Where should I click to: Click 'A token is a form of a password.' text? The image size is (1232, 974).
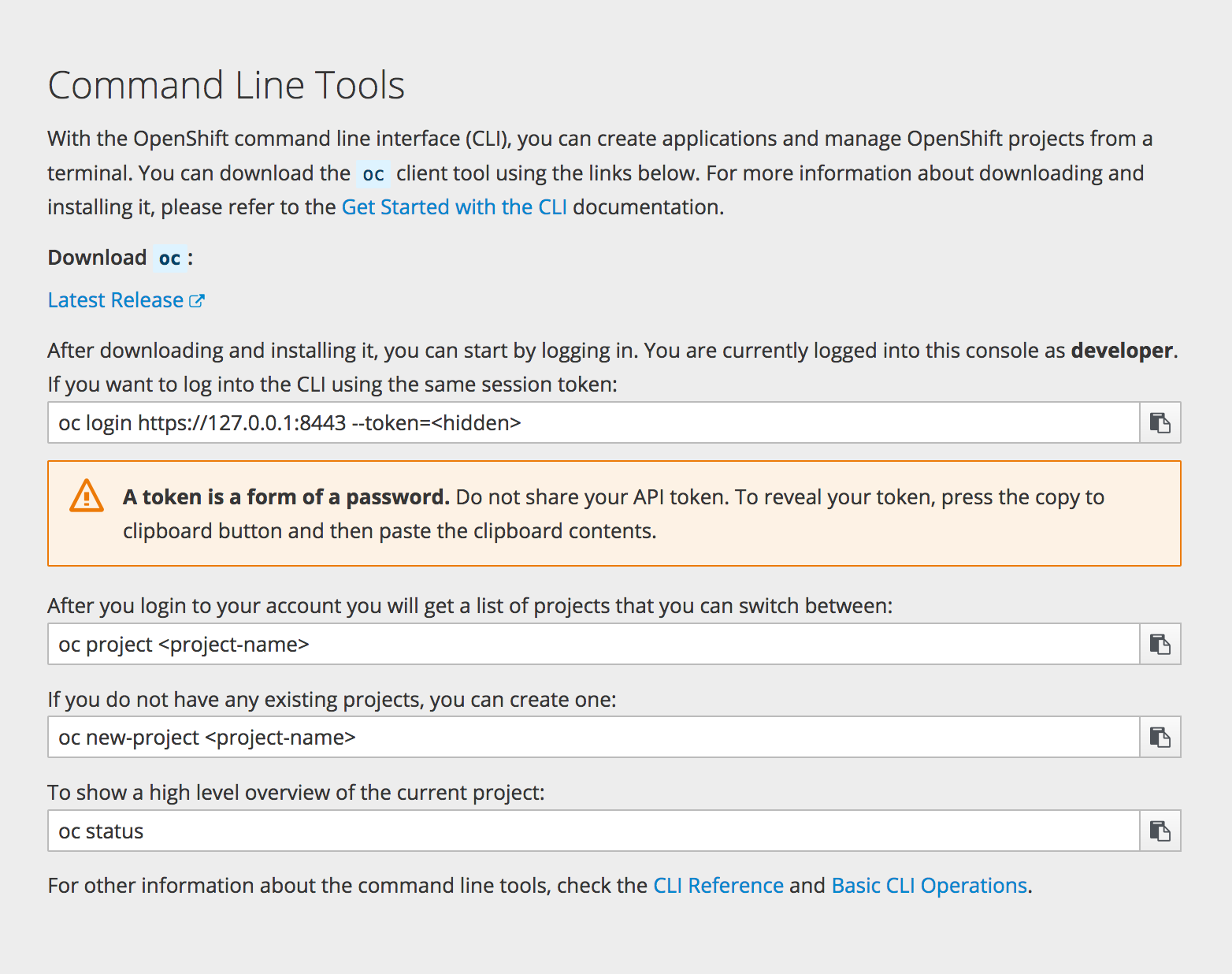tap(286, 496)
